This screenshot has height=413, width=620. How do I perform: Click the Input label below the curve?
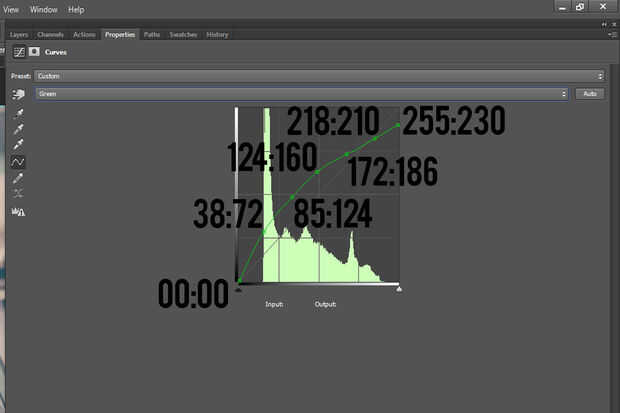274,304
